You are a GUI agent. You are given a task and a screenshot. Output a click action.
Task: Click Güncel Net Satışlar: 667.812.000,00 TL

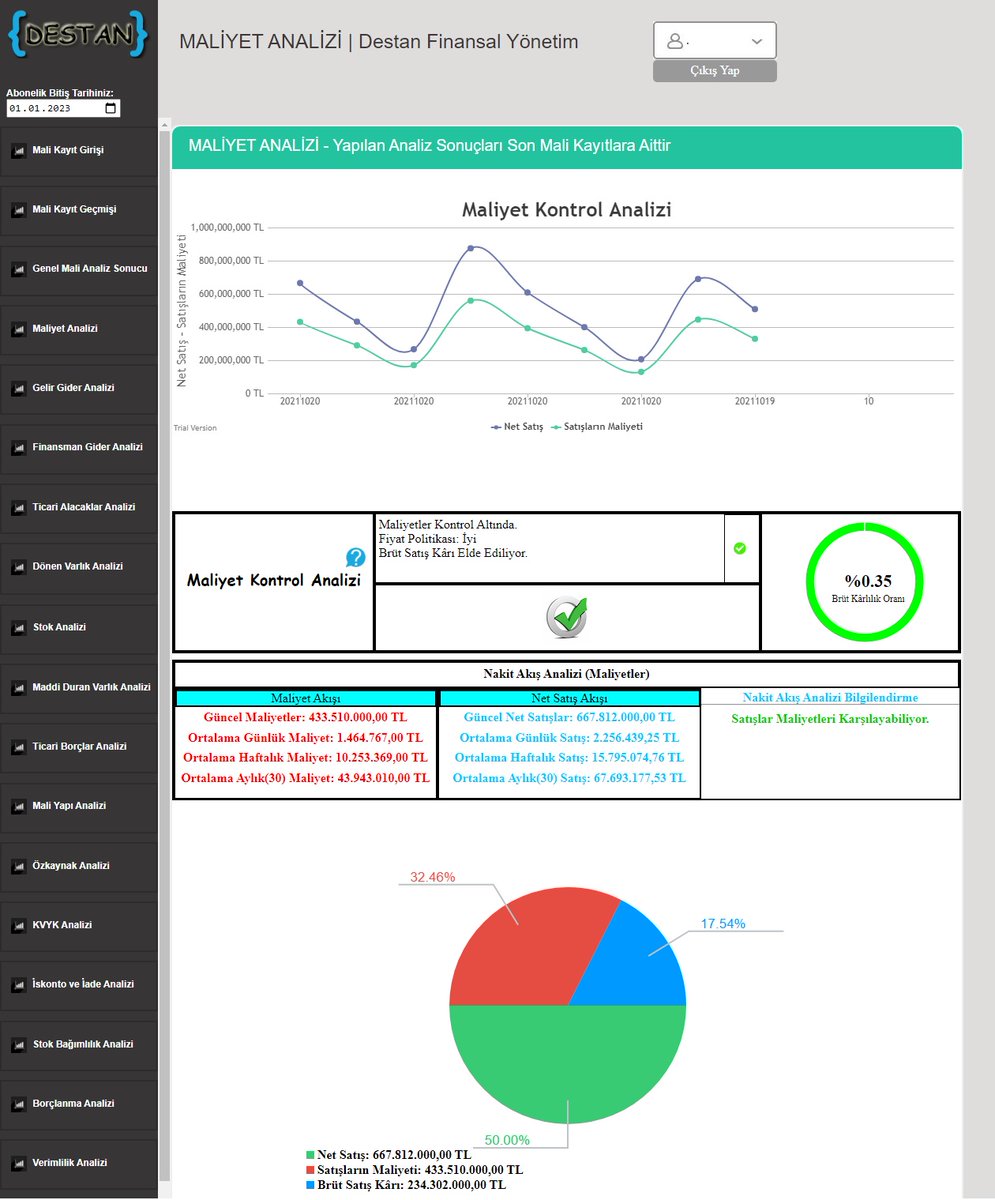(x=569, y=718)
